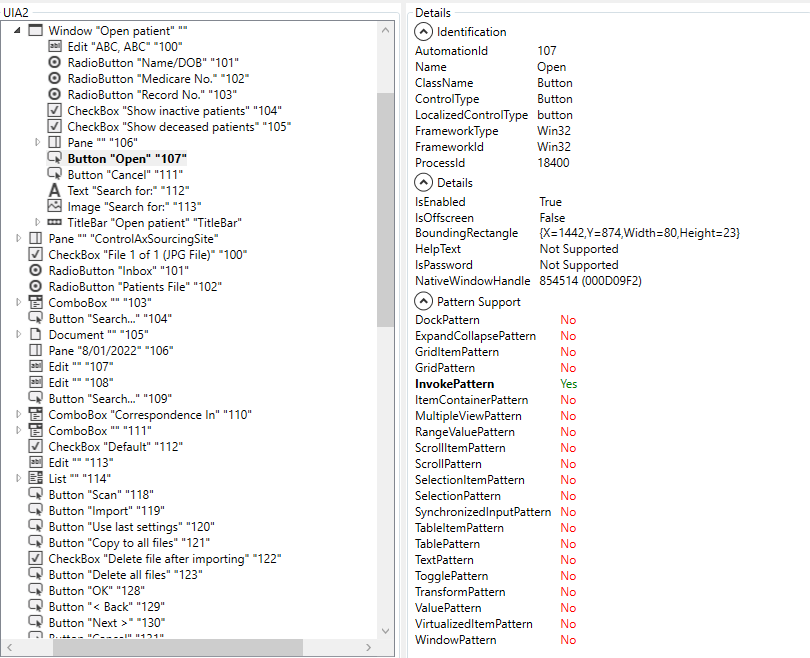Click the Text icon for Text "Search for:"
This screenshot has width=810, height=658.
[55, 190]
